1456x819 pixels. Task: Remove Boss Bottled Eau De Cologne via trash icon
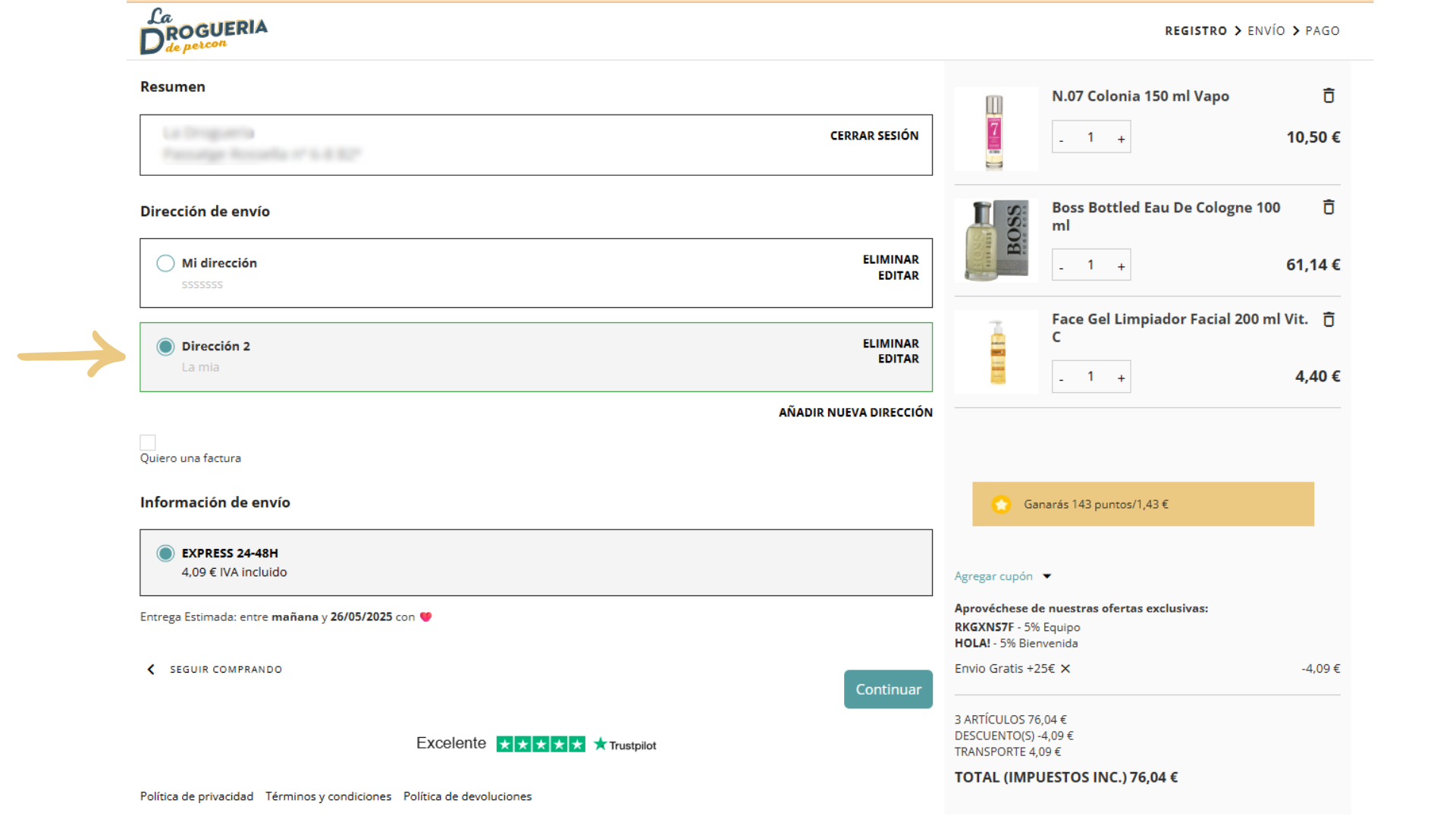[1329, 207]
